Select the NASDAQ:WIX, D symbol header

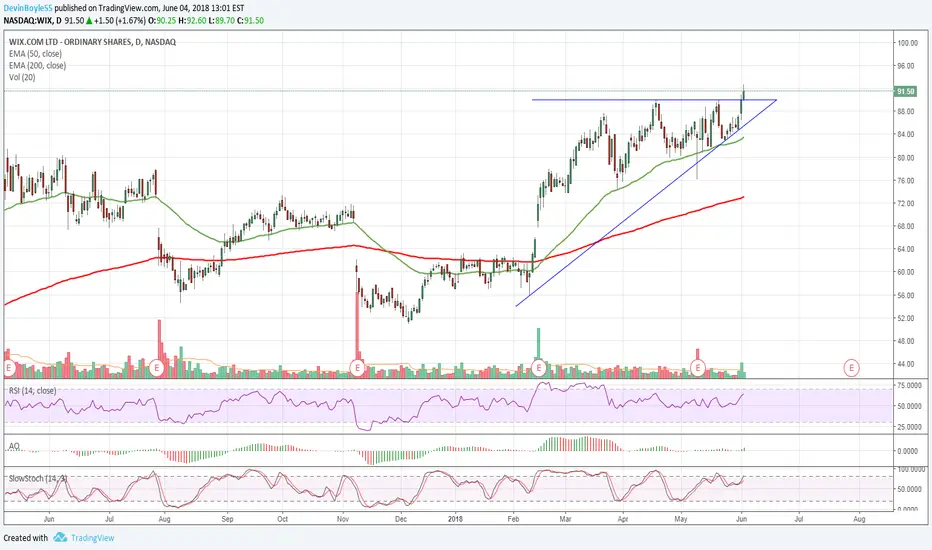32,20
